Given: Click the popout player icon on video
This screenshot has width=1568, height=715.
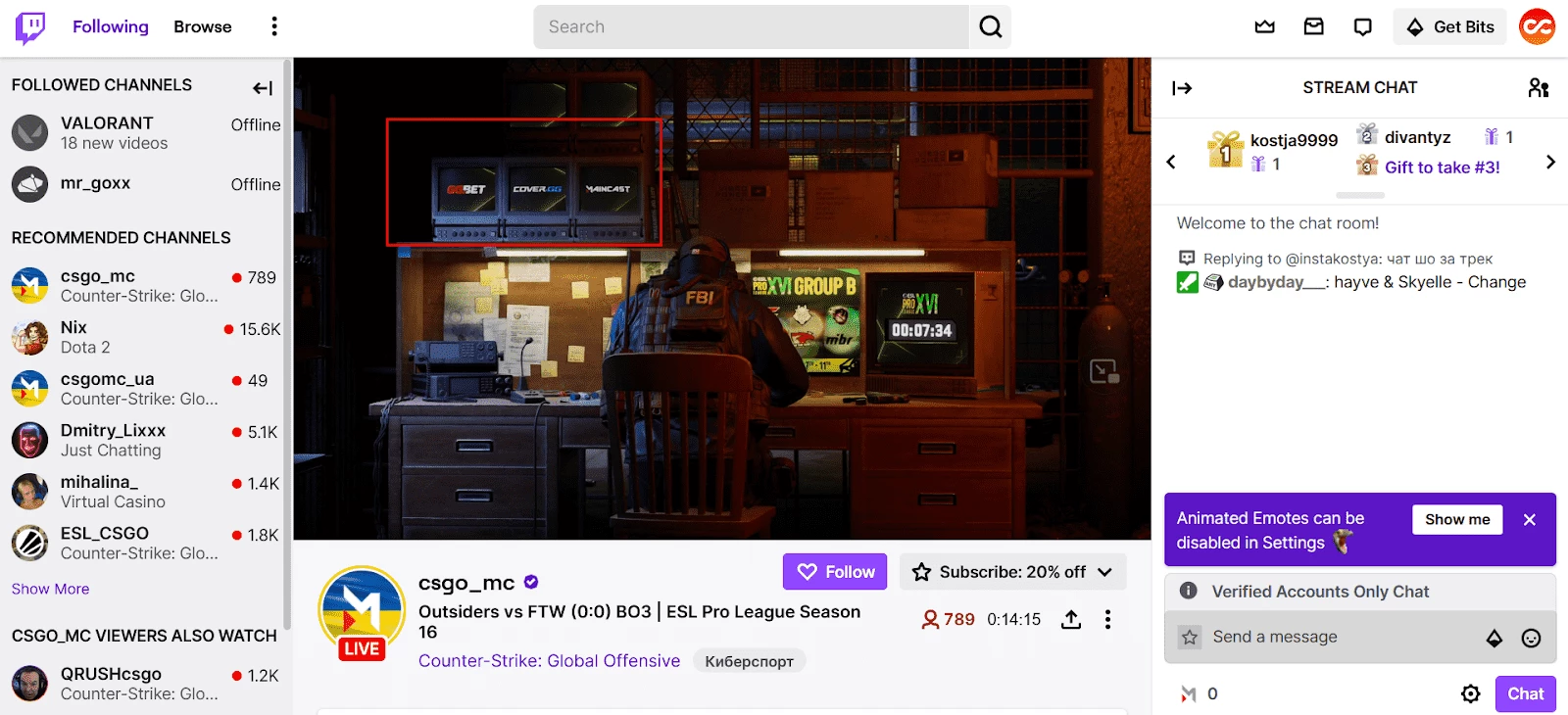Looking at the screenshot, I should point(1104,371).
